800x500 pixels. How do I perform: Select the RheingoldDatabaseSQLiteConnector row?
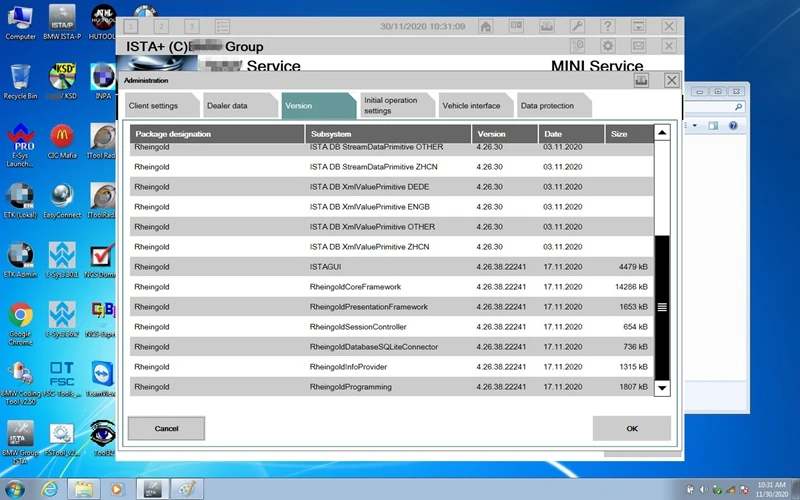click(x=391, y=346)
